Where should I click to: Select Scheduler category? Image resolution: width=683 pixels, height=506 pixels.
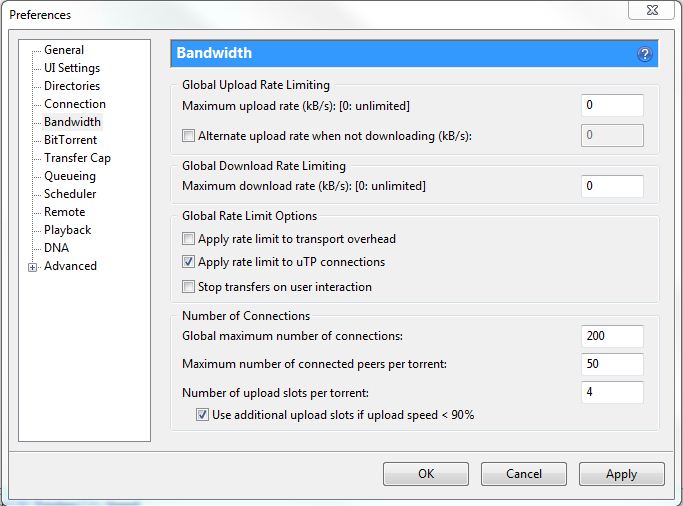tap(70, 194)
